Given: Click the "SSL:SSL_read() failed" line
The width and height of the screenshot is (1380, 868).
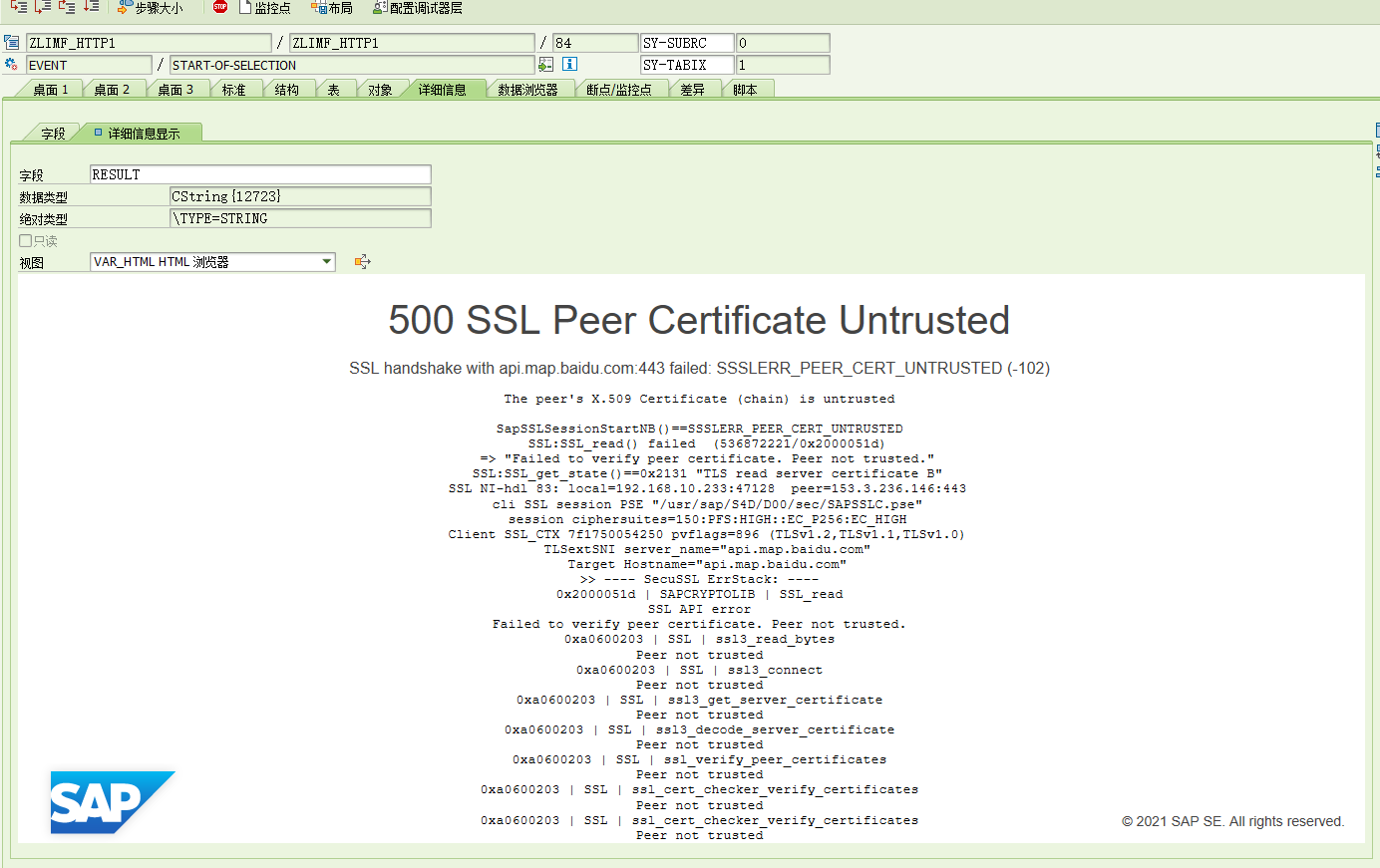Looking at the screenshot, I should [707, 443].
